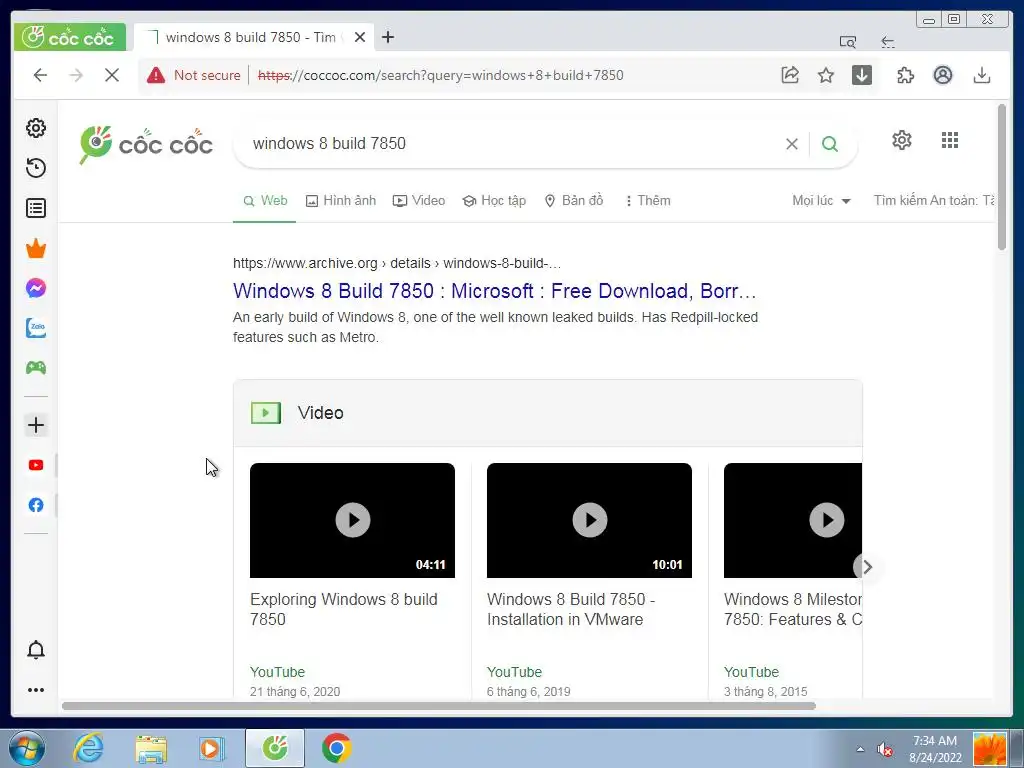Launch Internet Explorer from taskbar
Viewport: 1024px width, 768px height.
point(88,748)
